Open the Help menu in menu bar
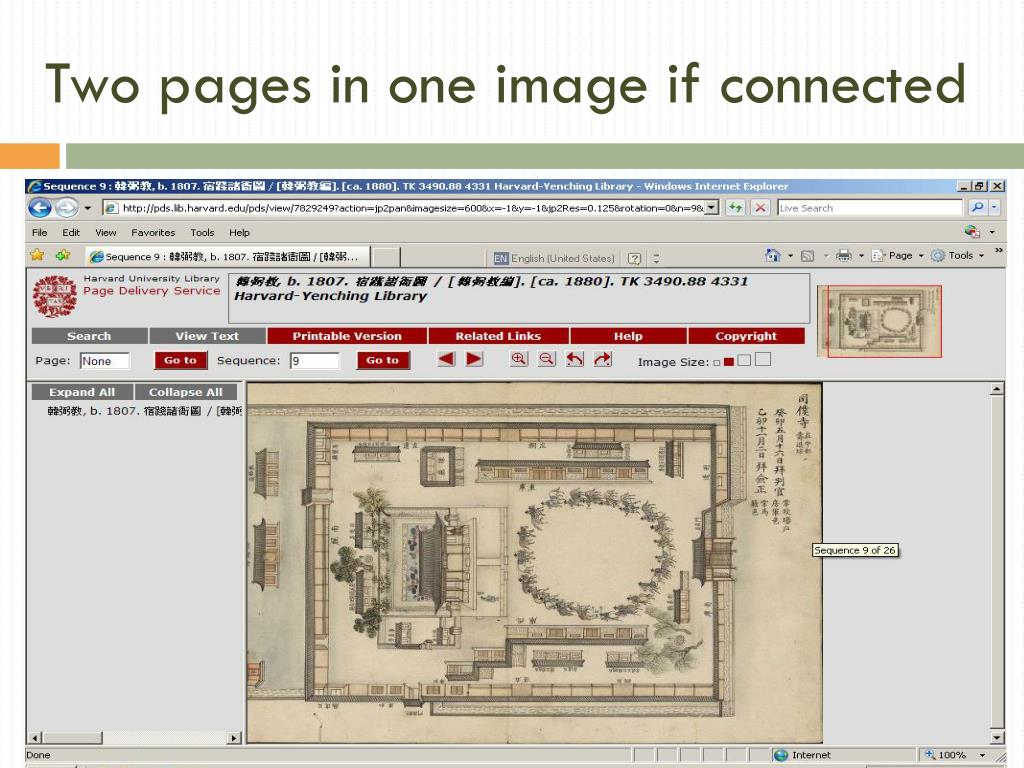Image resolution: width=1024 pixels, height=768 pixels. (x=239, y=232)
